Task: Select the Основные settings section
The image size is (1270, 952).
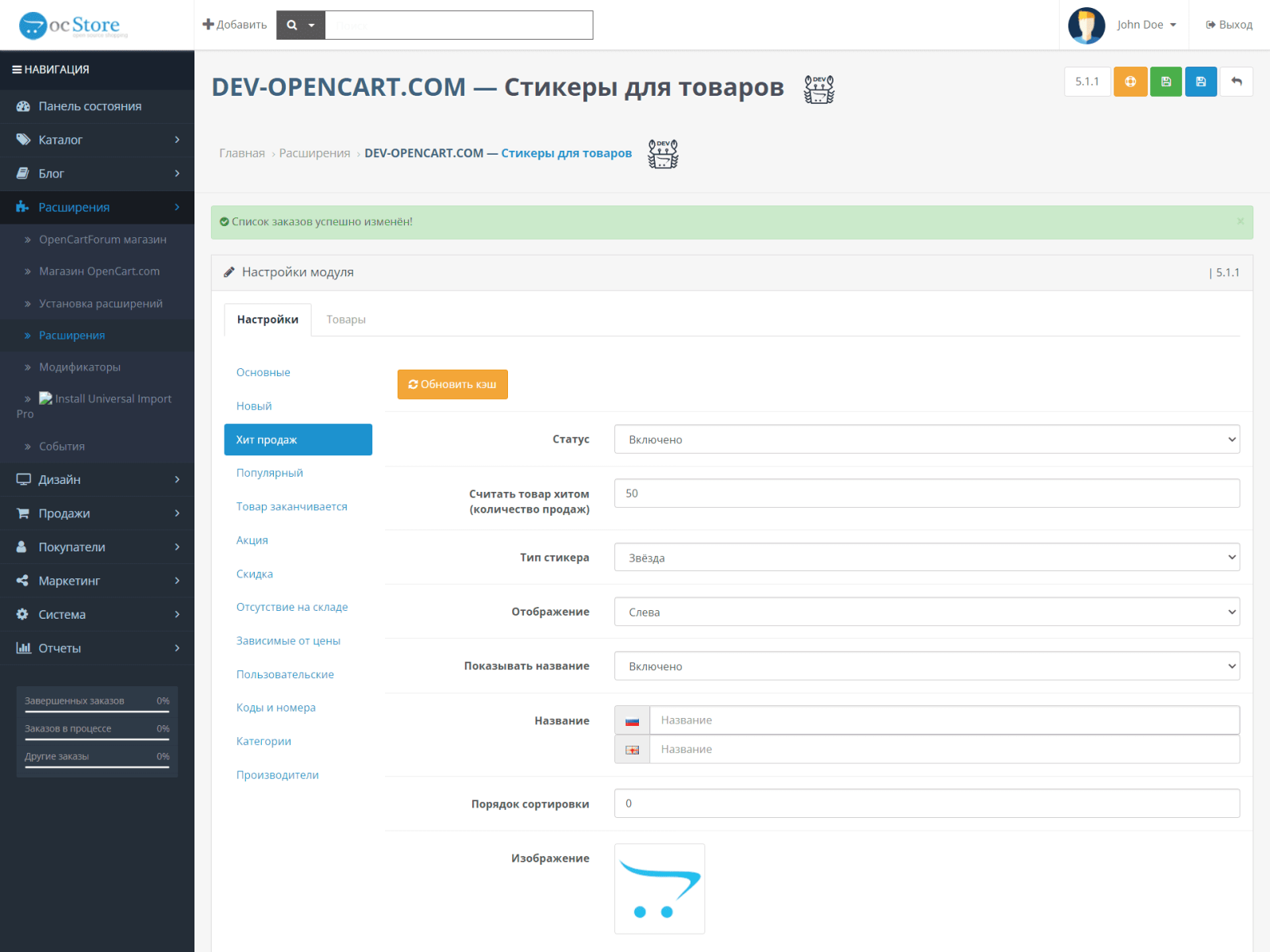Action: [298, 373]
